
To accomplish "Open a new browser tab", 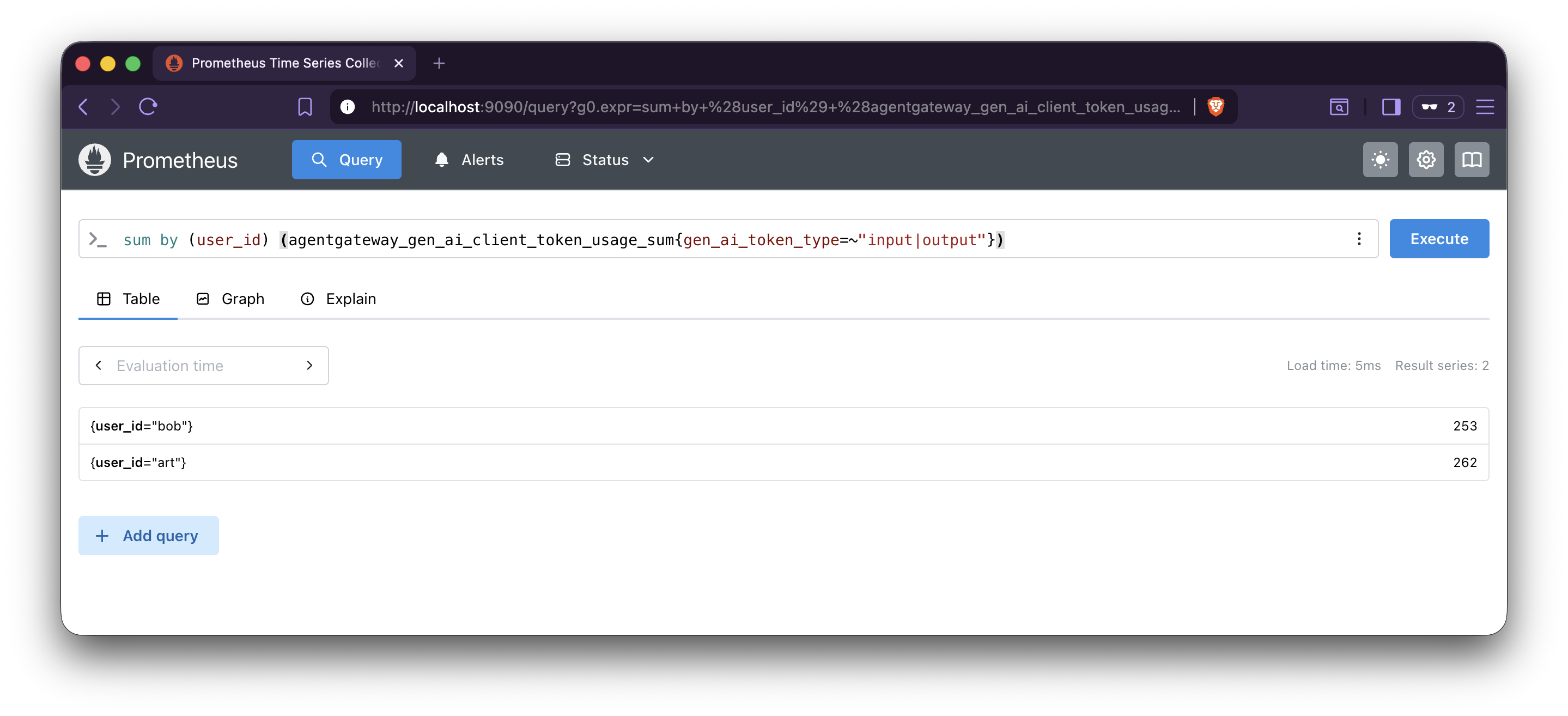I will pos(439,63).
